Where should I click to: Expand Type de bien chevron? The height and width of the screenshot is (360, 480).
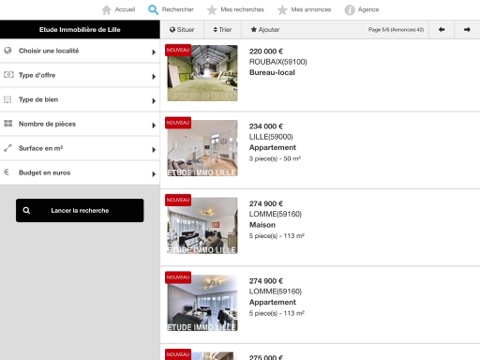coord(154,101)
